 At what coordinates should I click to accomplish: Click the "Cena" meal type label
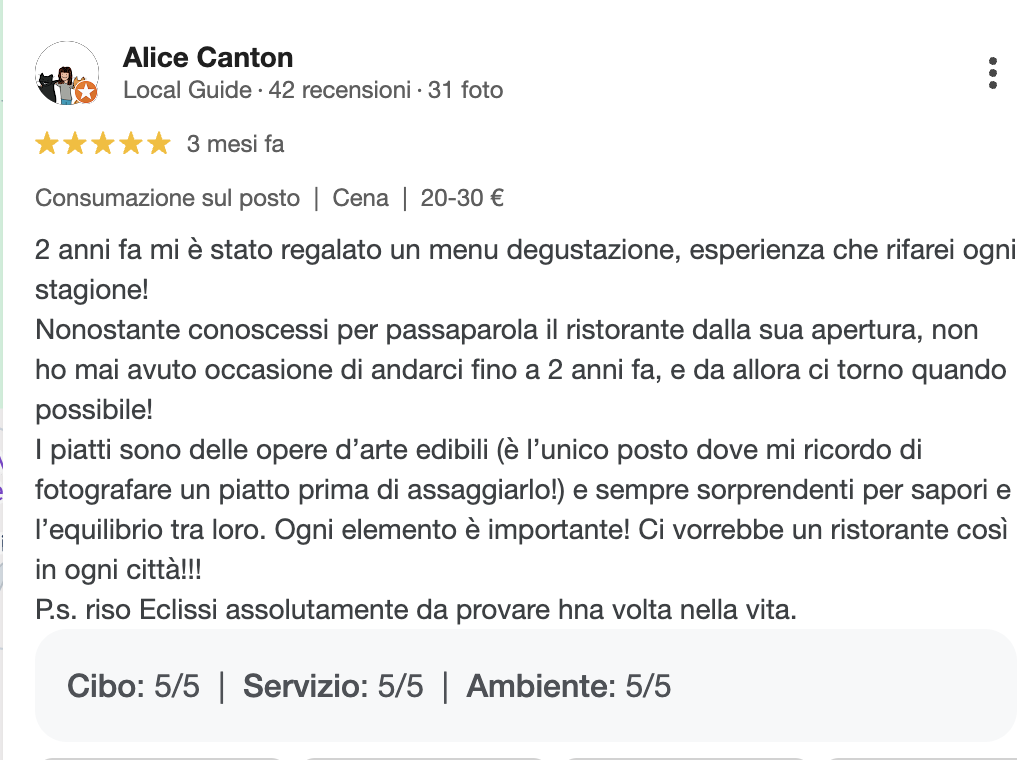tap(360, 198)
